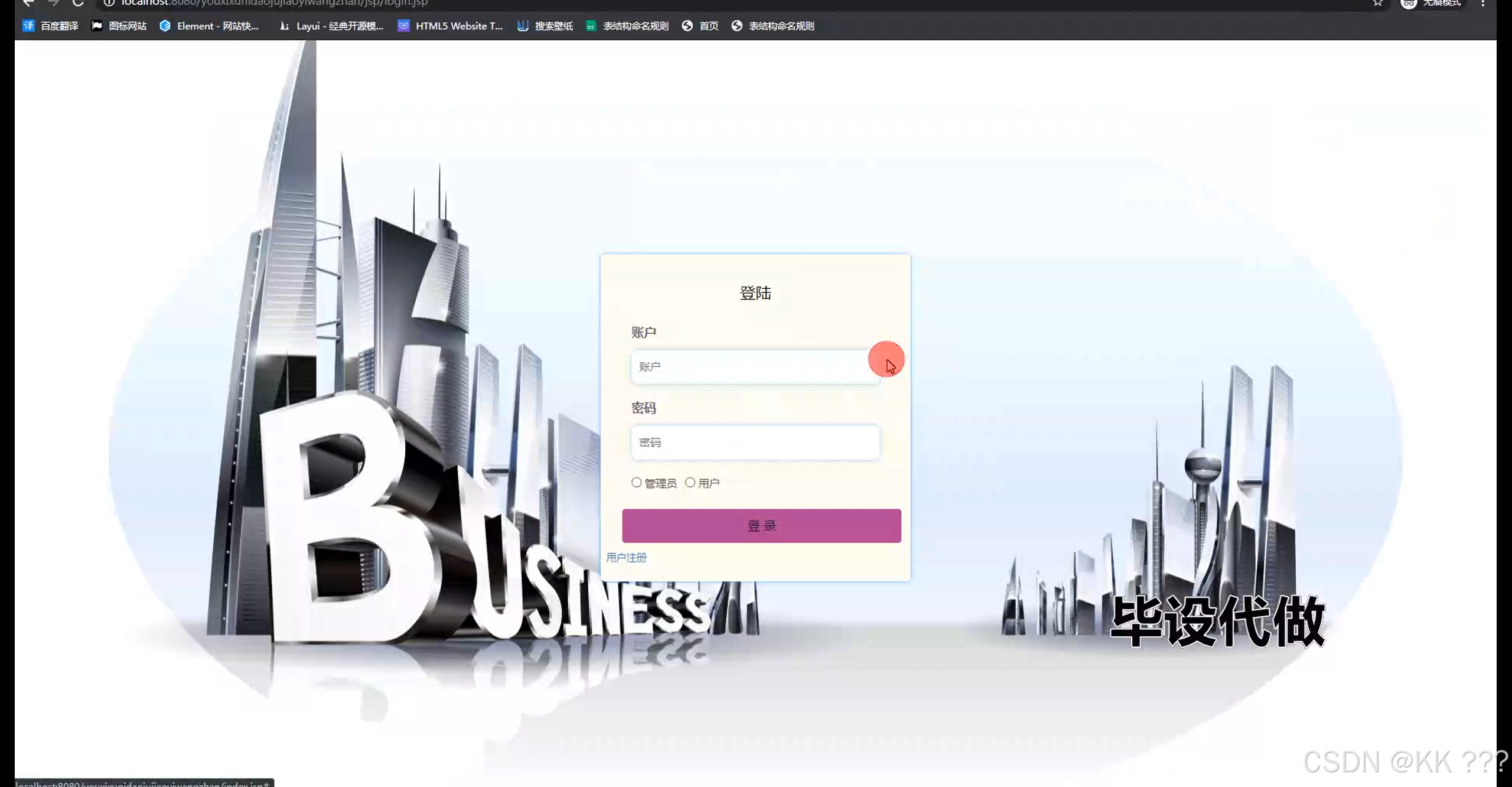
Task: Open the Element bookmark
Action: click(210, 26)
